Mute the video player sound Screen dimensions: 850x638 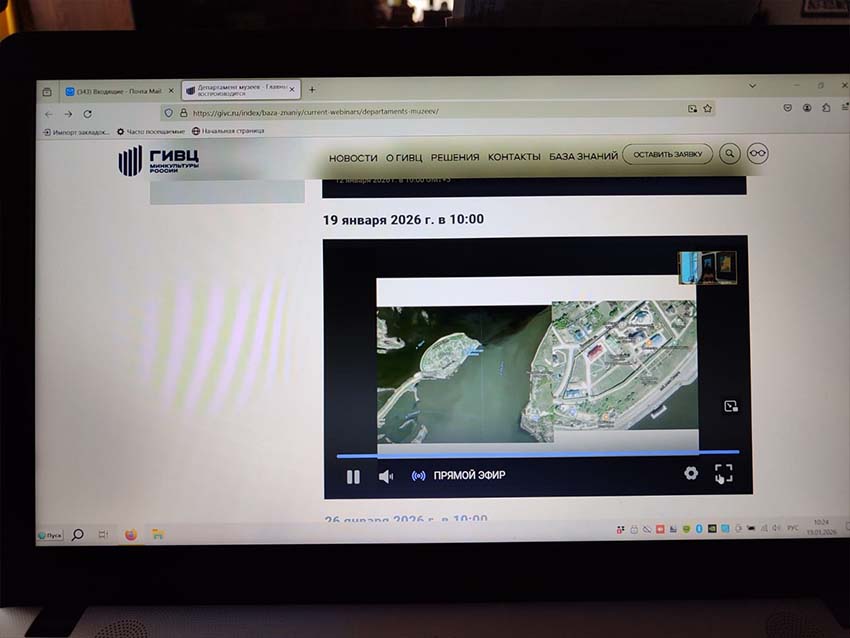coord(385,476)
